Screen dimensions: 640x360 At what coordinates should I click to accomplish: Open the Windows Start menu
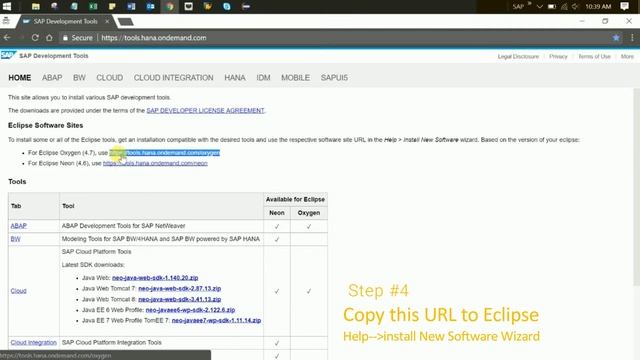[x=7, y=6]
